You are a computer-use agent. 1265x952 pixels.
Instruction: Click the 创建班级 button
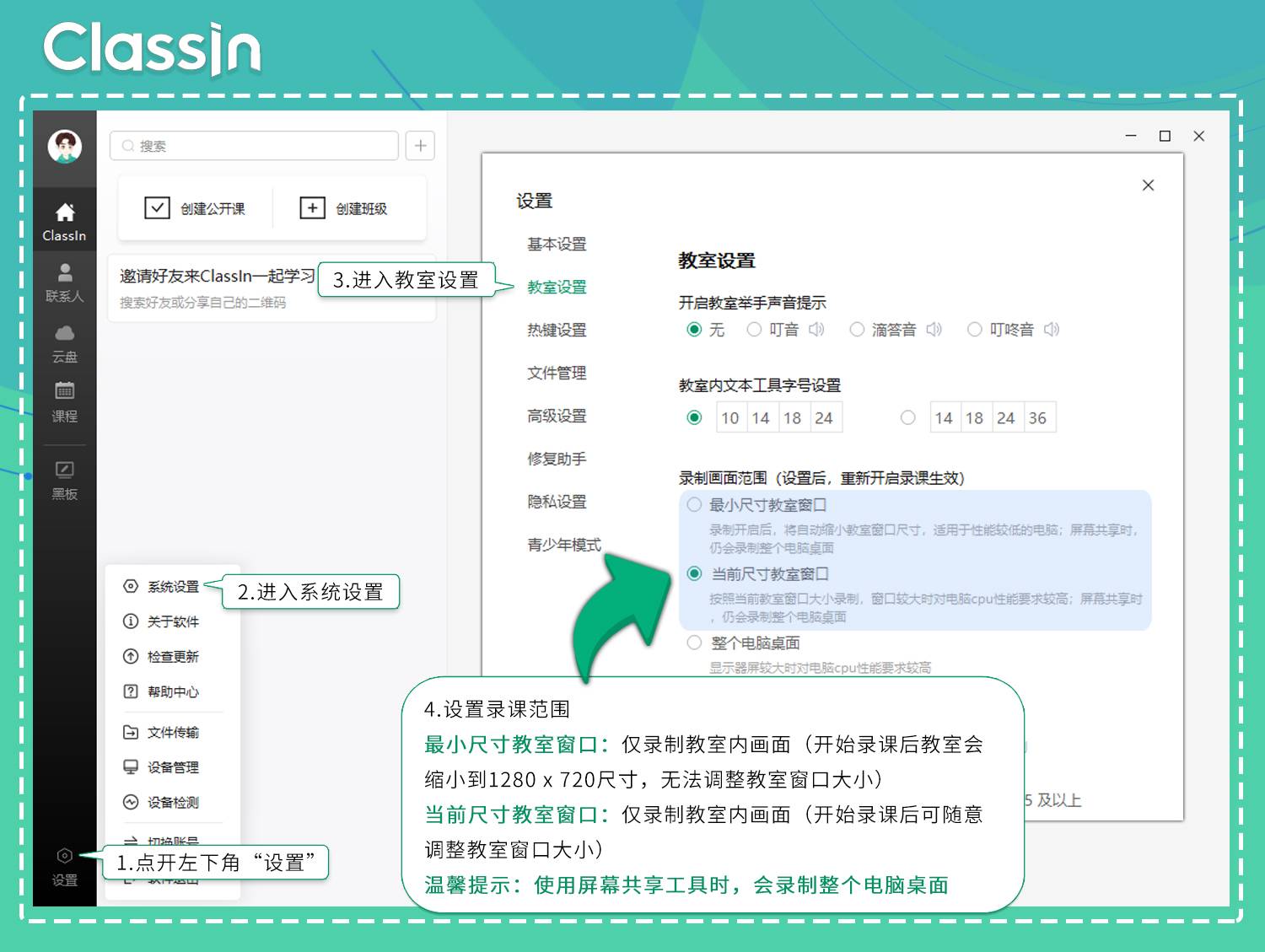(x=344, y=208)
